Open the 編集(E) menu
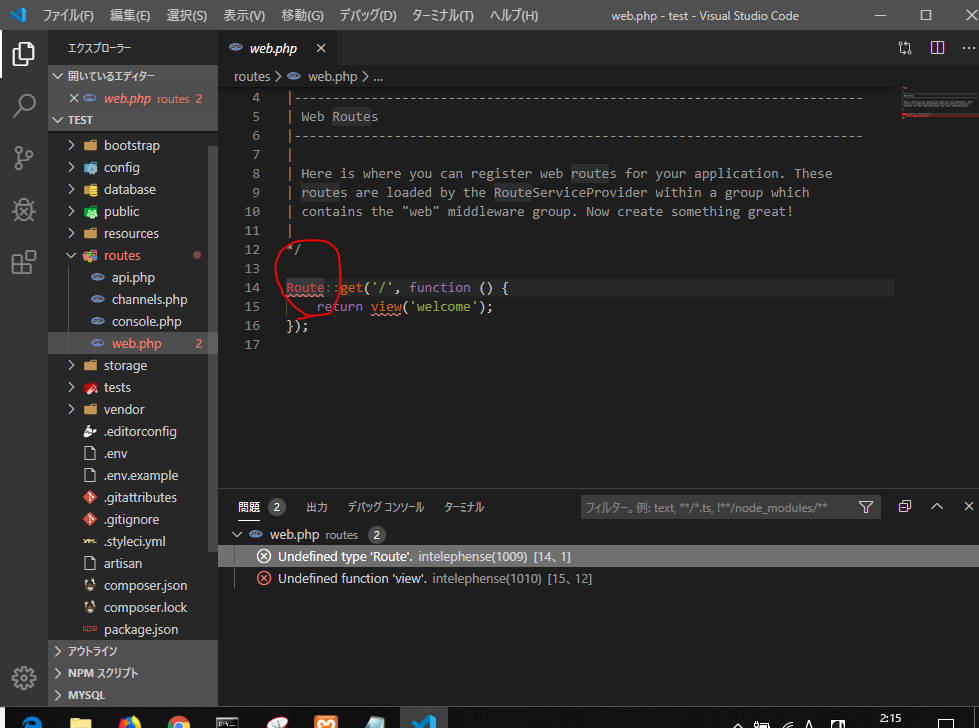This screenshot has height=728, width=979. (x=130, y=15)
